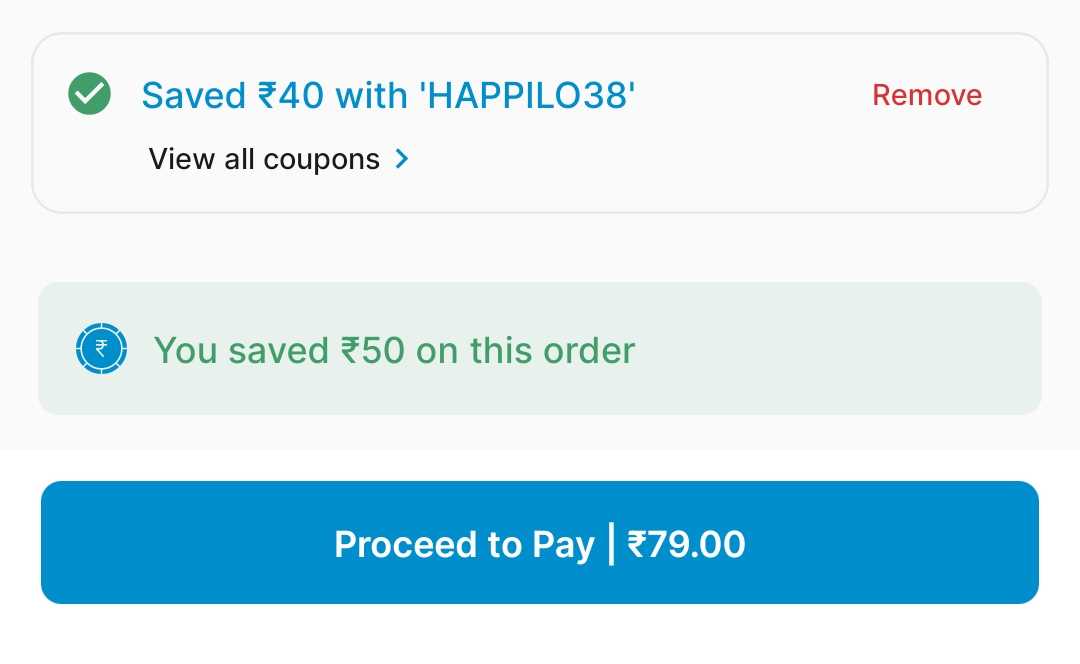Open View all coupons

click(264, 158)
